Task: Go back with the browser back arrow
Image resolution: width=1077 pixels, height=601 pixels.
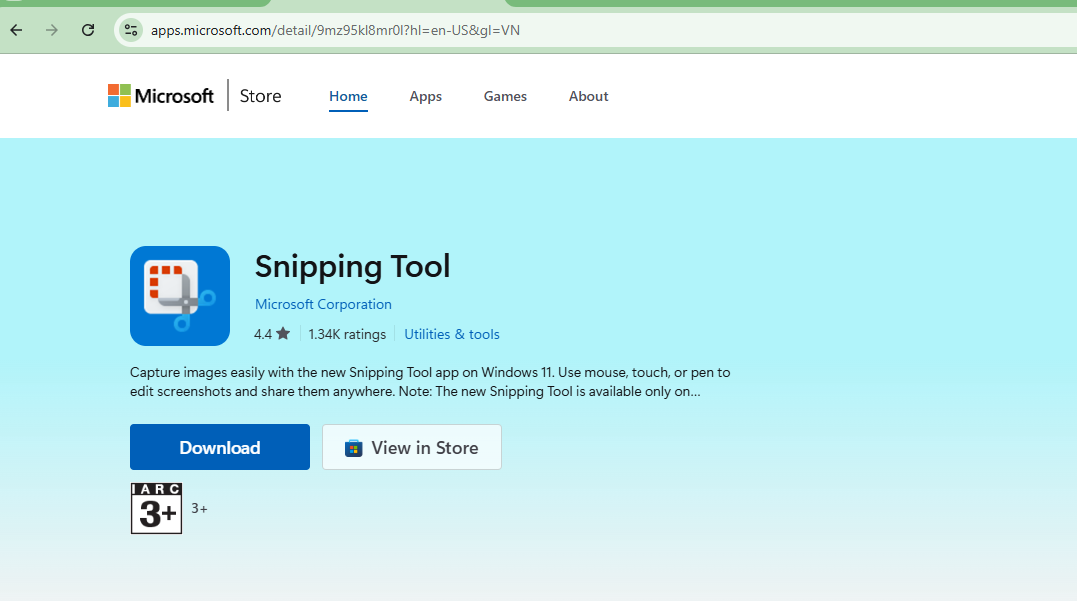Action: pos(16,30)
